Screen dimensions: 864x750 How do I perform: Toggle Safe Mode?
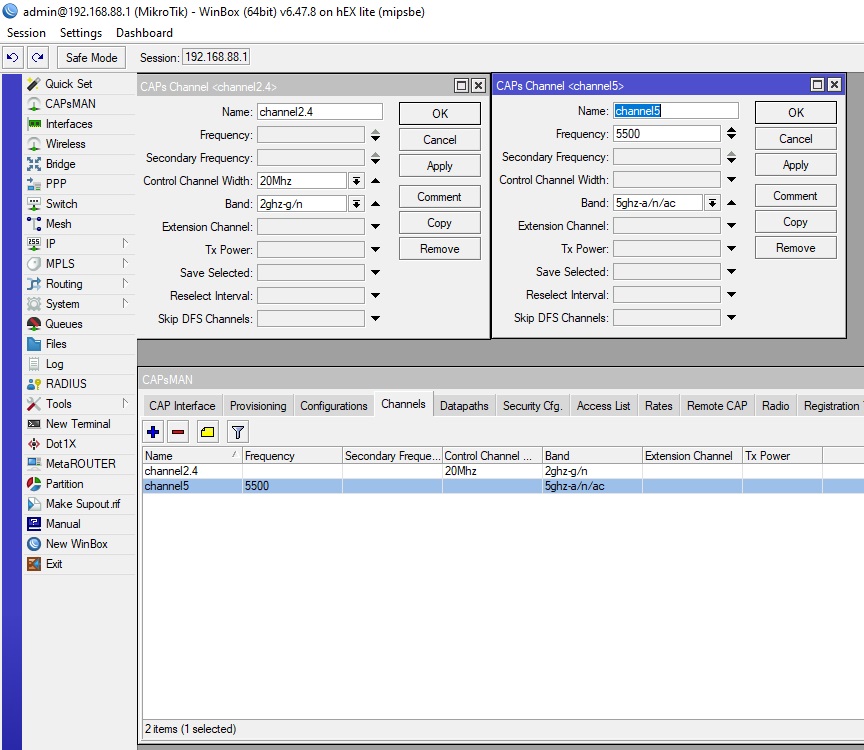point(91,57)
